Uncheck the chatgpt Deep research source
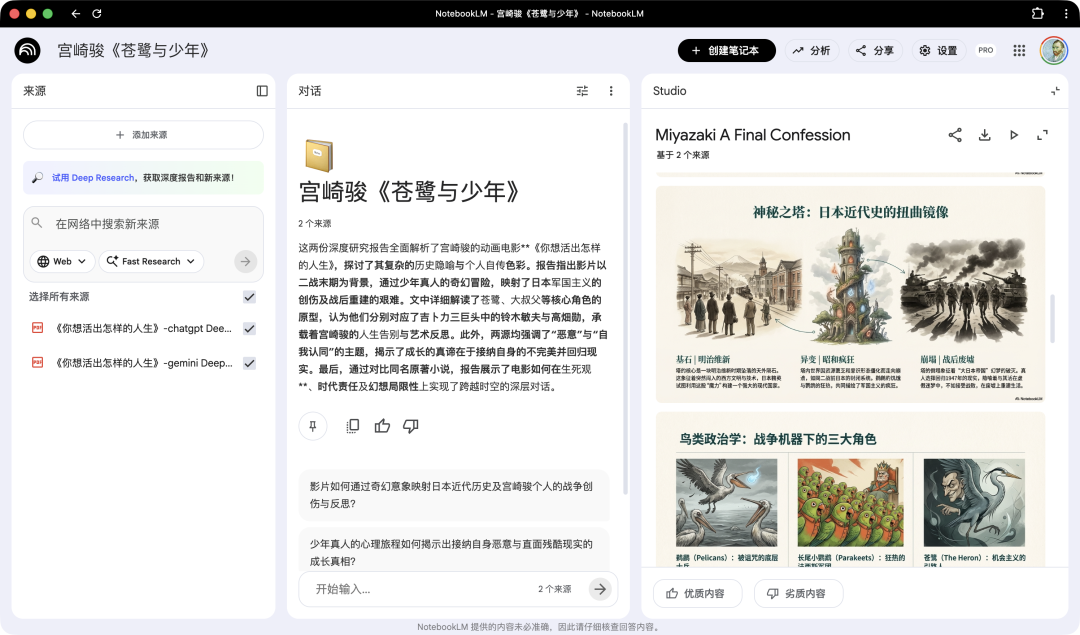 pyautogui.click(x=249, y=329)
